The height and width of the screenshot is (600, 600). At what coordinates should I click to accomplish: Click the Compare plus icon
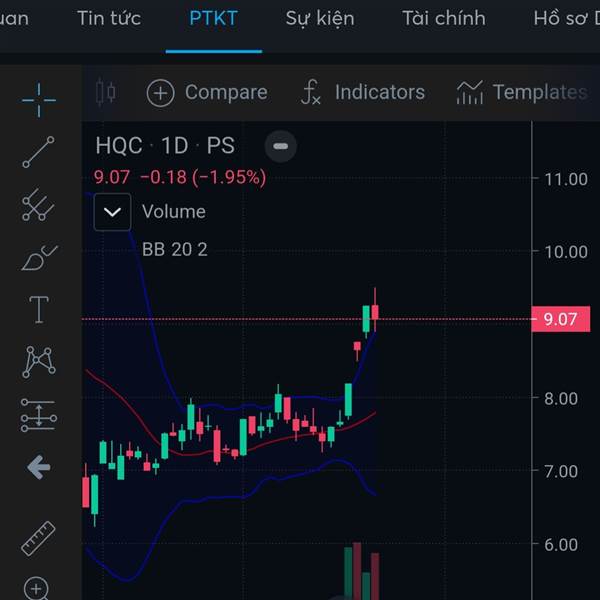[x=160, y=93]
